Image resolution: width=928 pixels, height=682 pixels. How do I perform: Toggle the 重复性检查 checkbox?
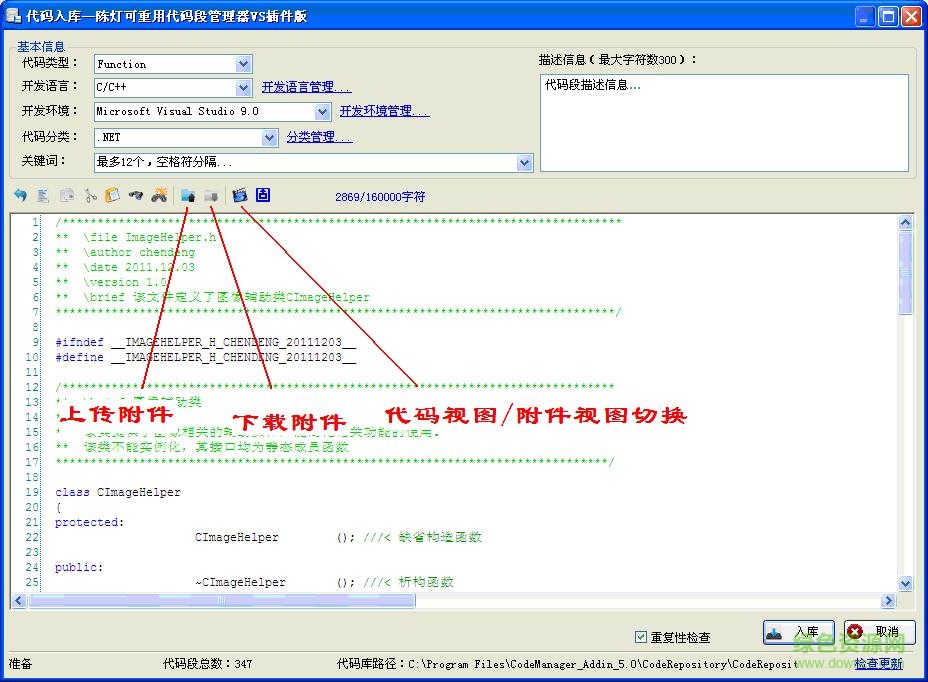pos(641,637)
